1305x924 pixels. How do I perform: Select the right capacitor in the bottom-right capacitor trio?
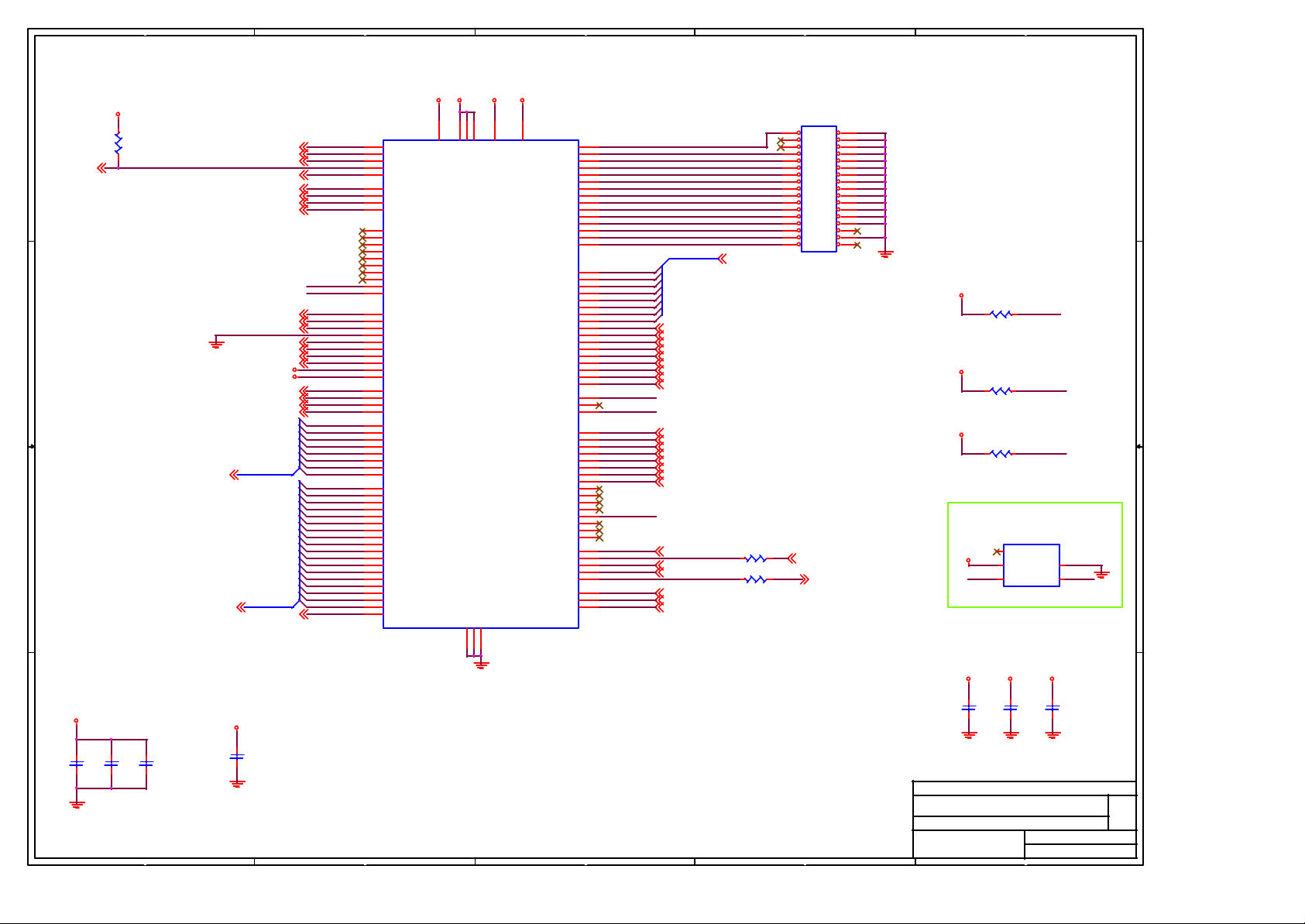point(1052,708)
